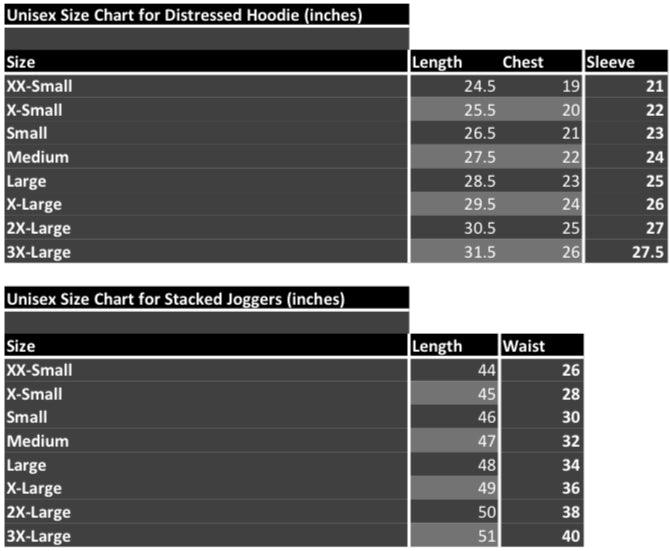
Task: Click the 3X-Large row in joggers chart
Action: pos(39,535)
